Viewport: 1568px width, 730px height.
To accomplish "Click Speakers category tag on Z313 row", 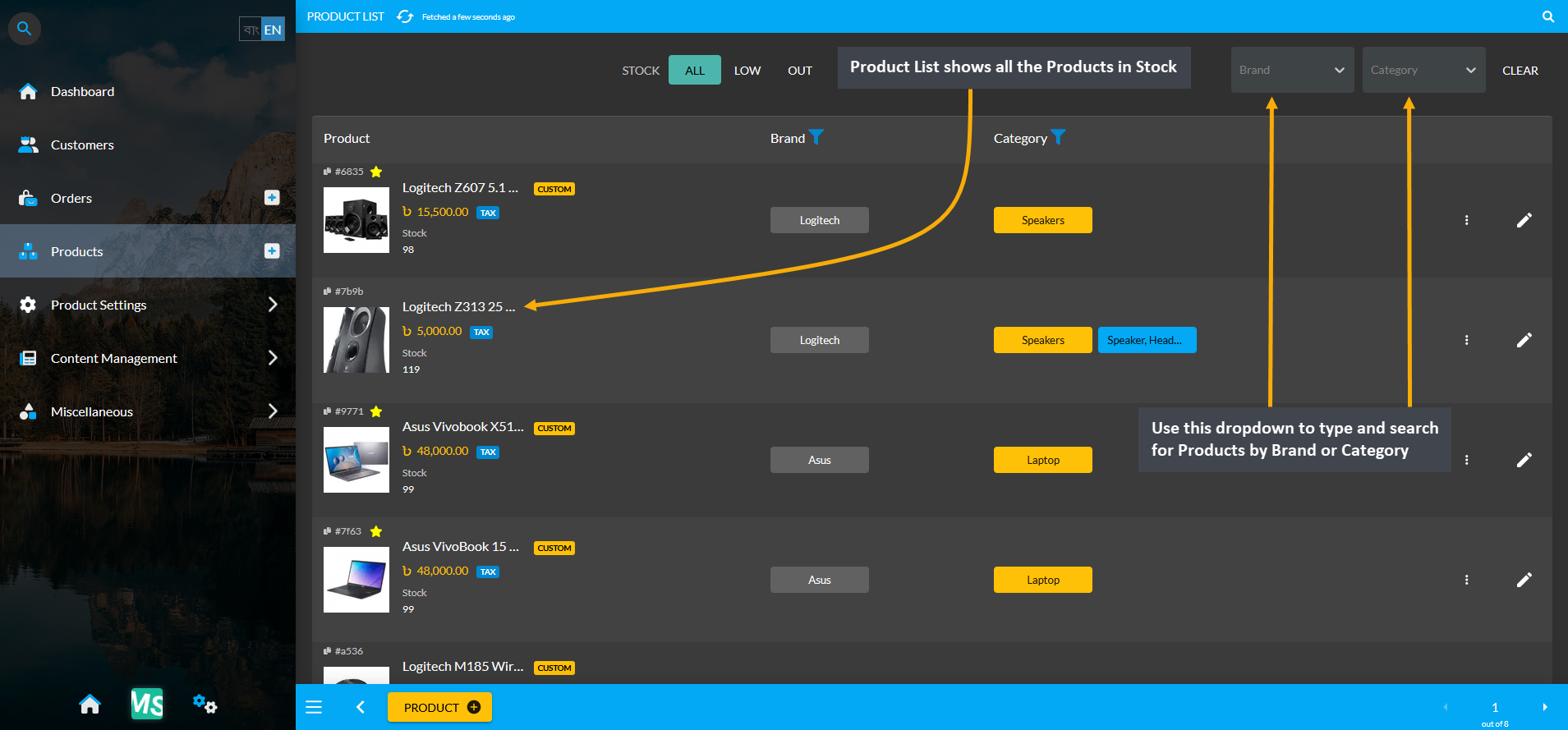I will tap(1043, 340).
